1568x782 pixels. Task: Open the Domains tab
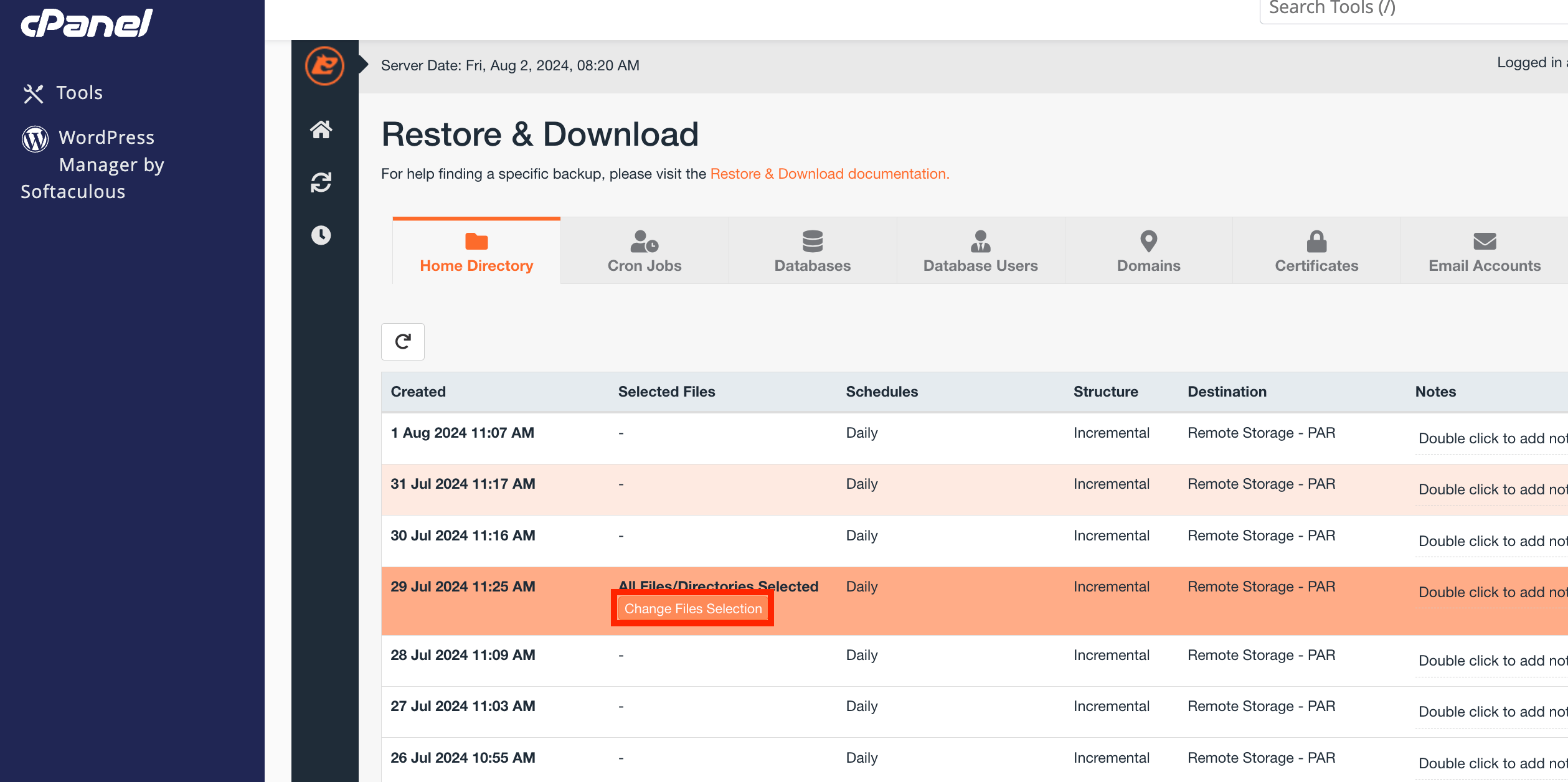click(x=1149, y=251)
